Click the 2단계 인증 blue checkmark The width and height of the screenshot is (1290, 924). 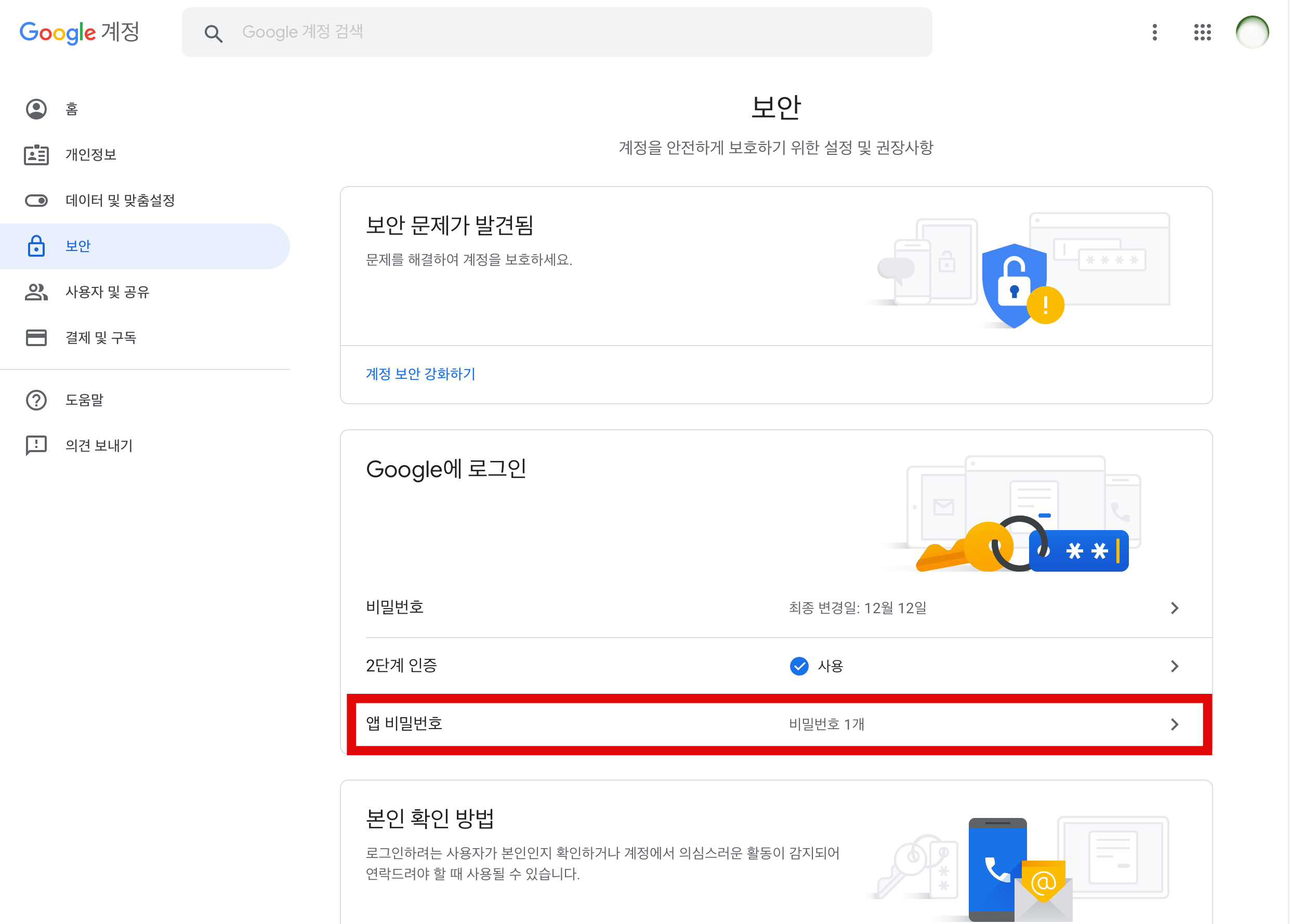pos(798,666)
